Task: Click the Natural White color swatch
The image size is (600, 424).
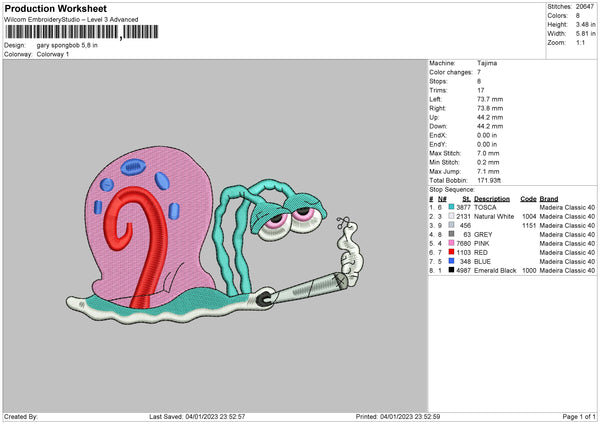Action: point(452,216)
